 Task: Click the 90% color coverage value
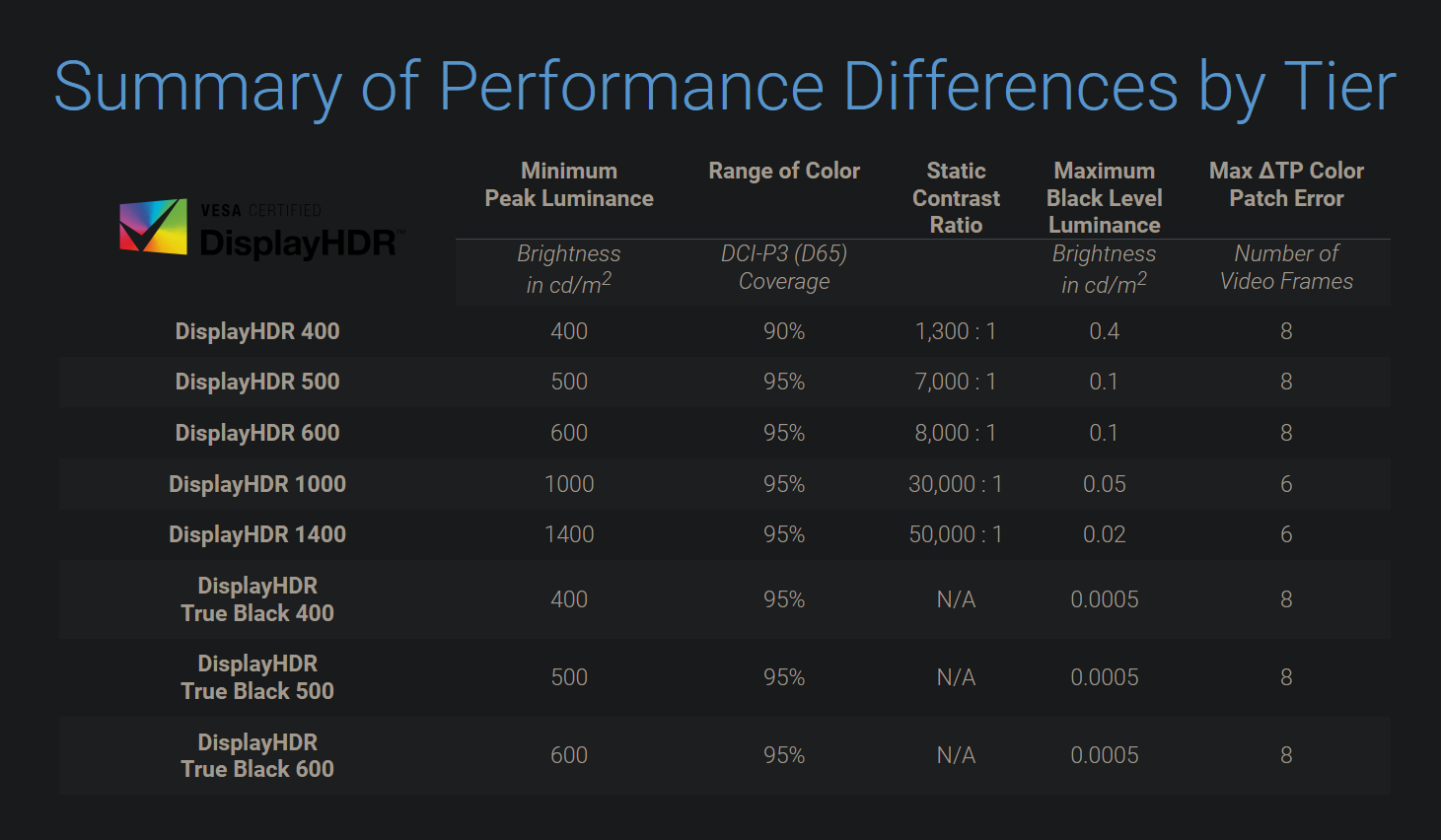pyautogui.click(x=784, y=331)
